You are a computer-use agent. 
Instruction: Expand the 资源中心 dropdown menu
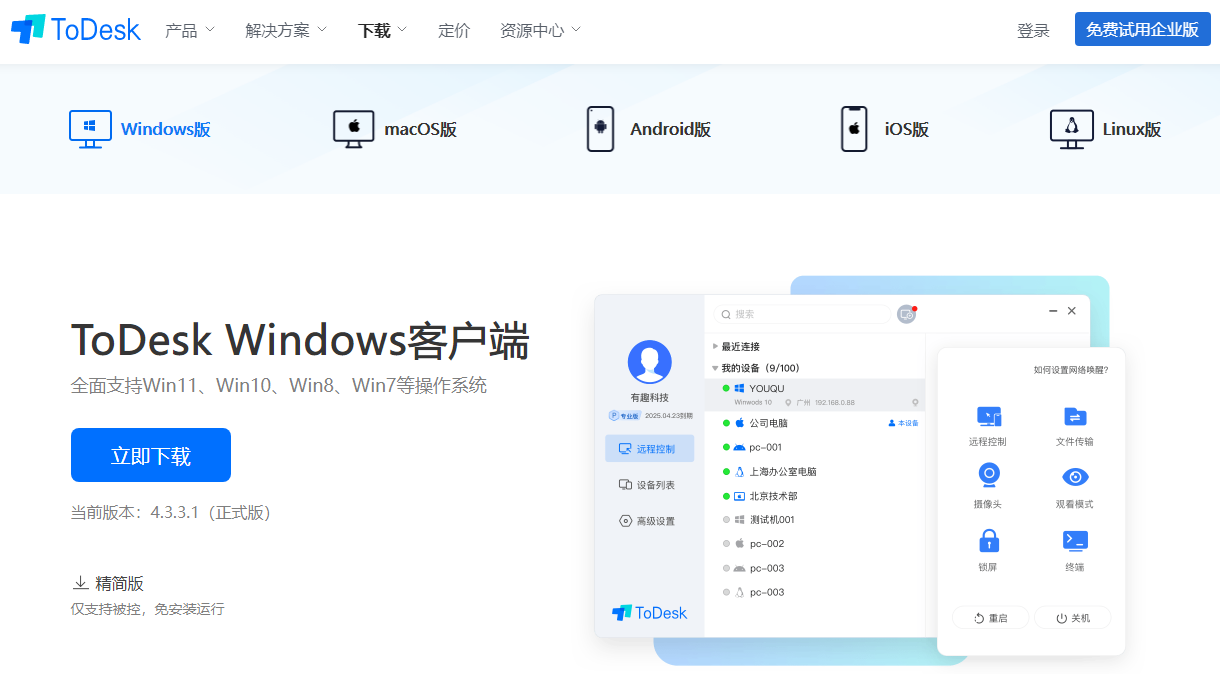coord(541,30)
